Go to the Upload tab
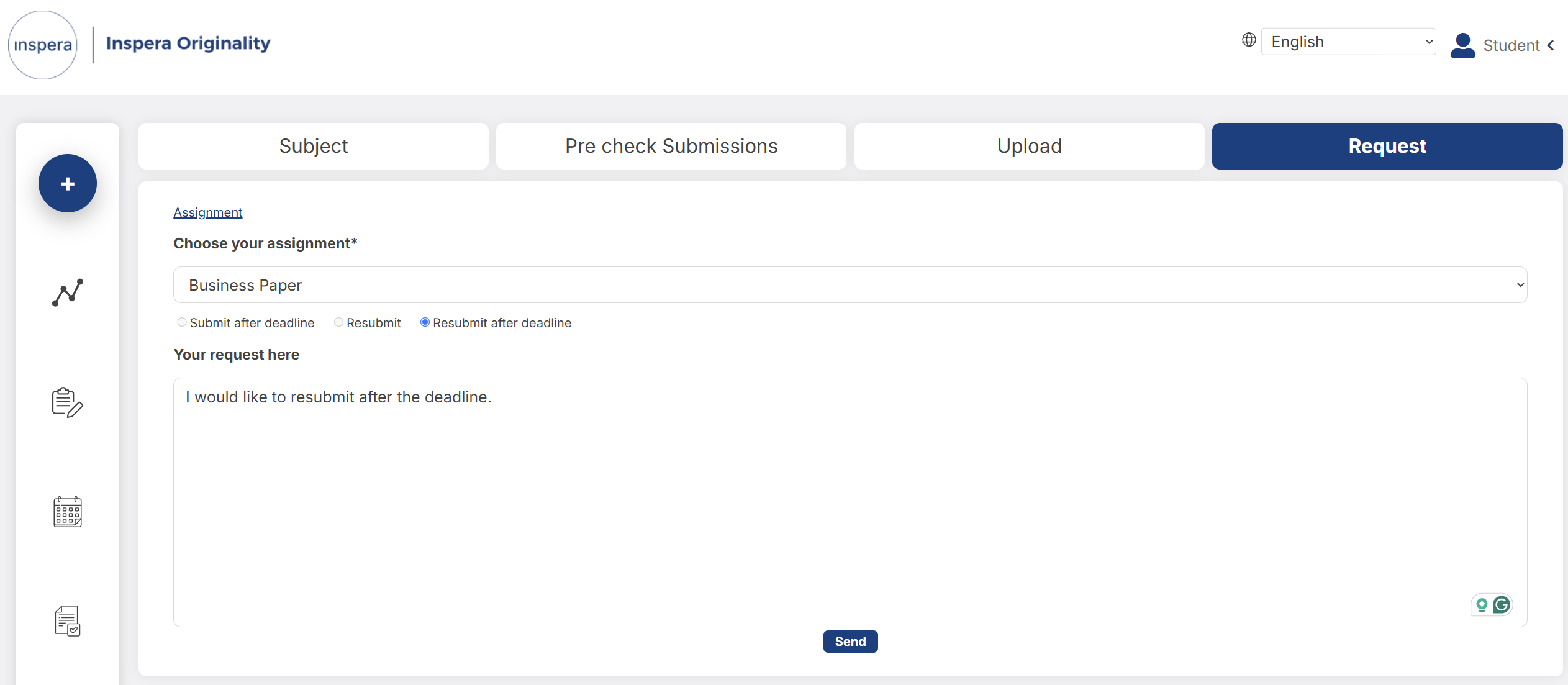The width and height of the screenshot is (1568, 685). (x=1030, y=146)
